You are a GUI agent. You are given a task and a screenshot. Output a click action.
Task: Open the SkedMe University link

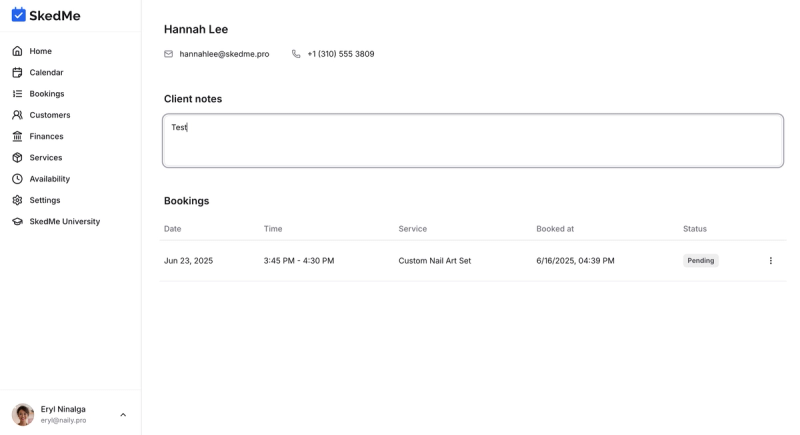pyautogui.click(x=65, y=222)
